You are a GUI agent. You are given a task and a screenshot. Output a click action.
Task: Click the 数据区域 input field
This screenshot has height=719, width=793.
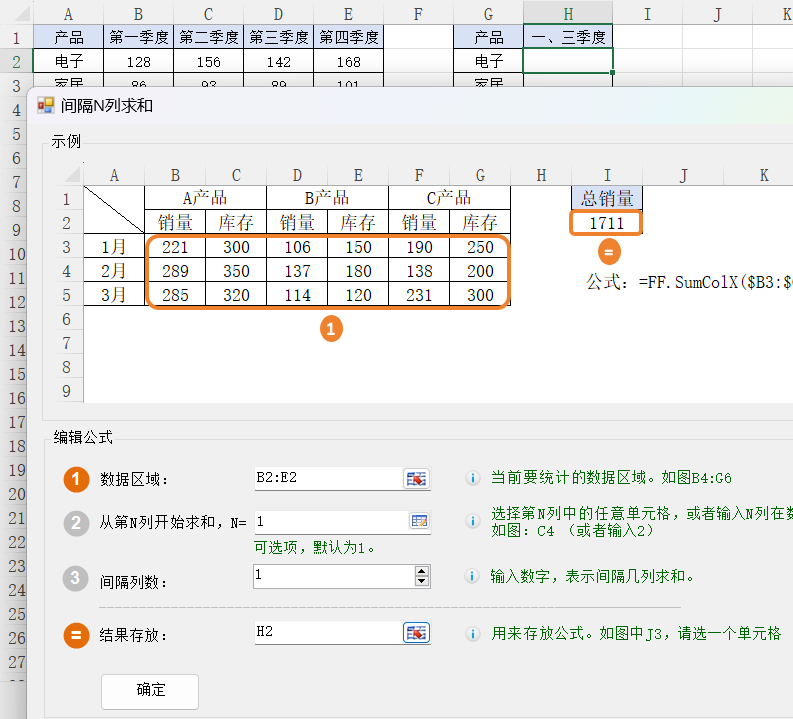(x=327, y=479)
